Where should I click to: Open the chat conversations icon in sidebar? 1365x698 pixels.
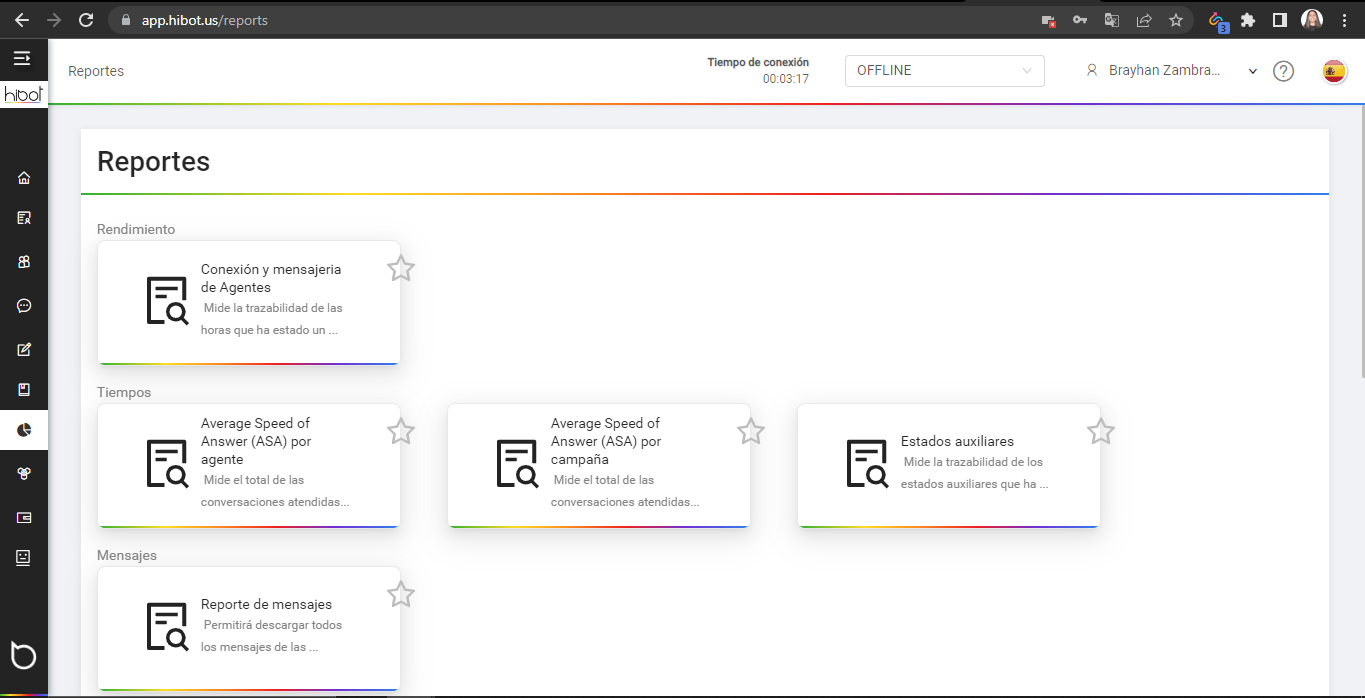pos(23,305)
